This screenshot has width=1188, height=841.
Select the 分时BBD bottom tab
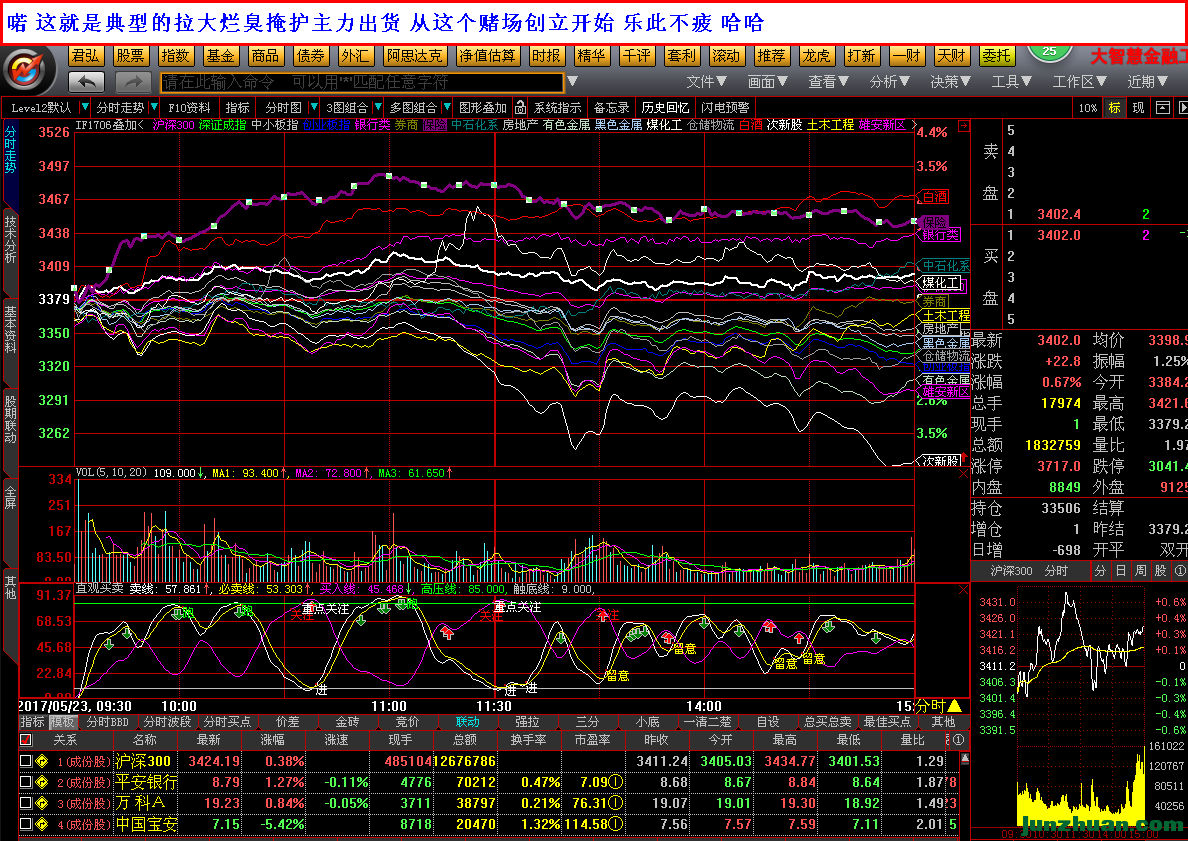tap(108, 722)
